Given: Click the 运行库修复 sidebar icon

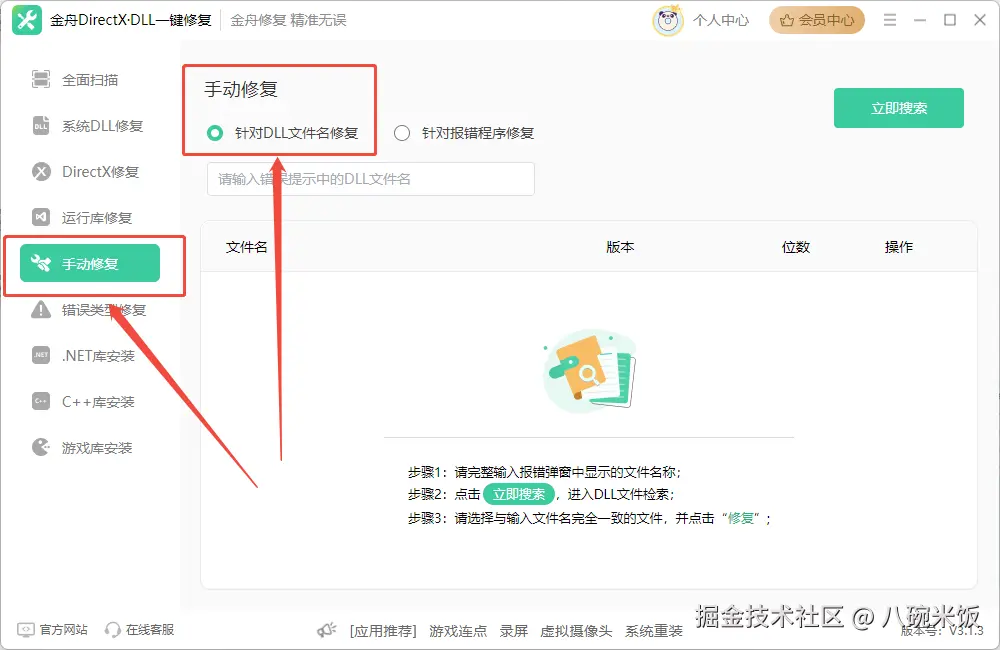Looking at the screenshot, I should [41, 218].
